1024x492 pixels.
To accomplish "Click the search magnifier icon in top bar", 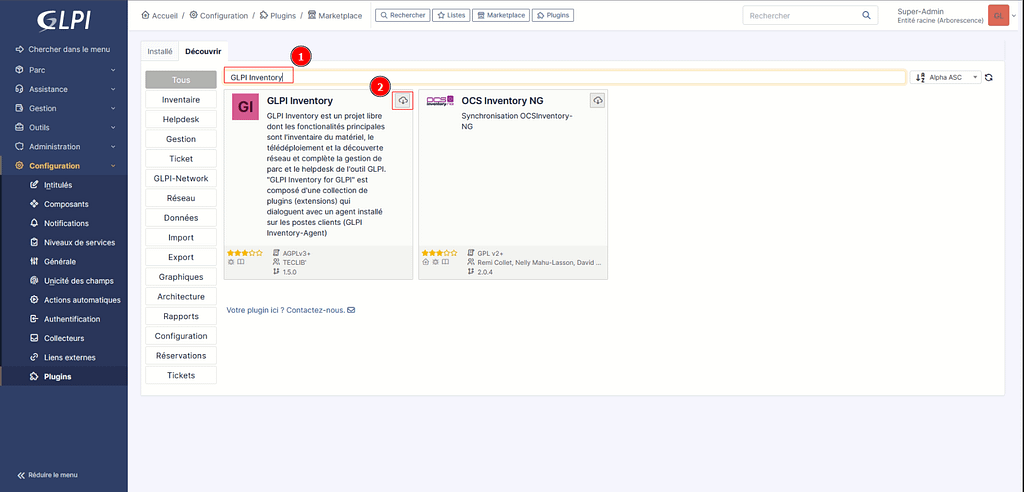I will 866,16.
